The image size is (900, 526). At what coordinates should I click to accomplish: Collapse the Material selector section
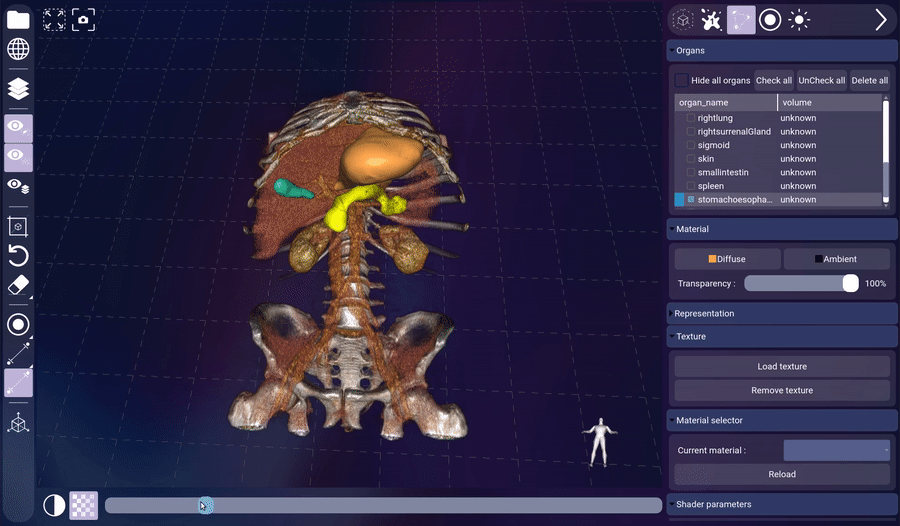click(x=782, y=420)
